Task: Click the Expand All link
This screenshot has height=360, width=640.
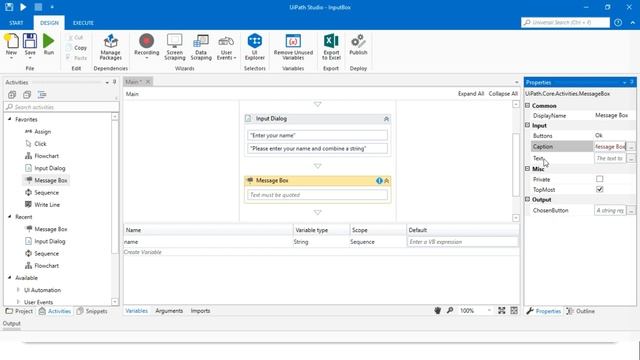Action: pyautogui.click(x=471, y=93)
